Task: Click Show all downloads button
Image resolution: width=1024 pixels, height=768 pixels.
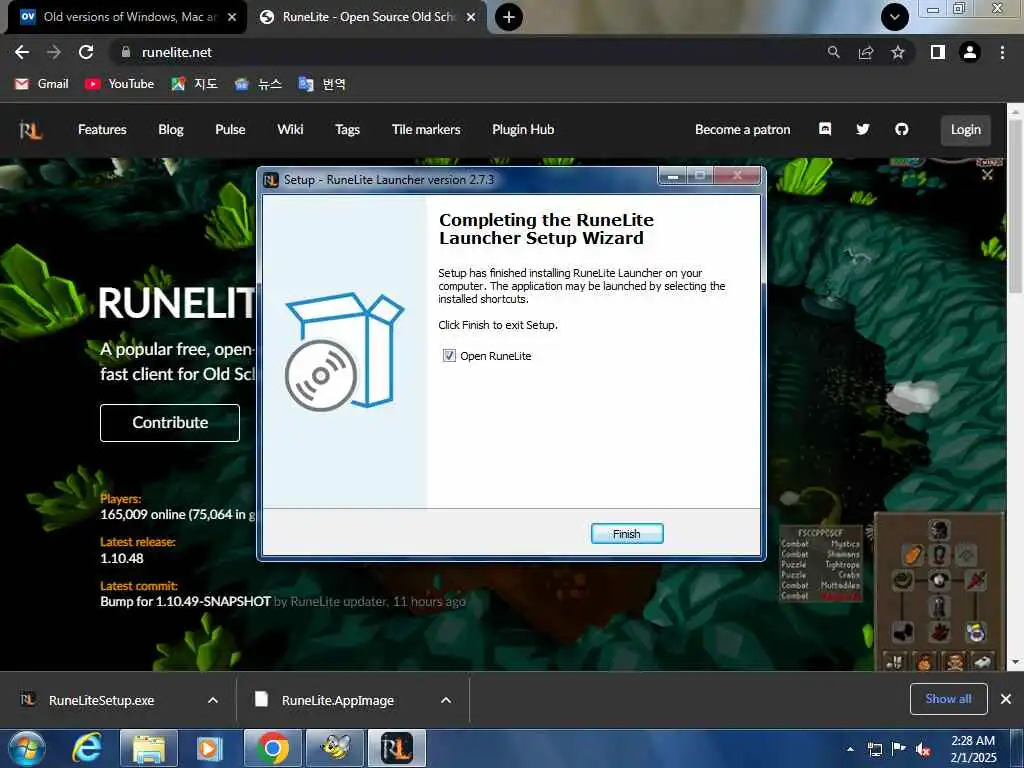Action: (948, 699)
